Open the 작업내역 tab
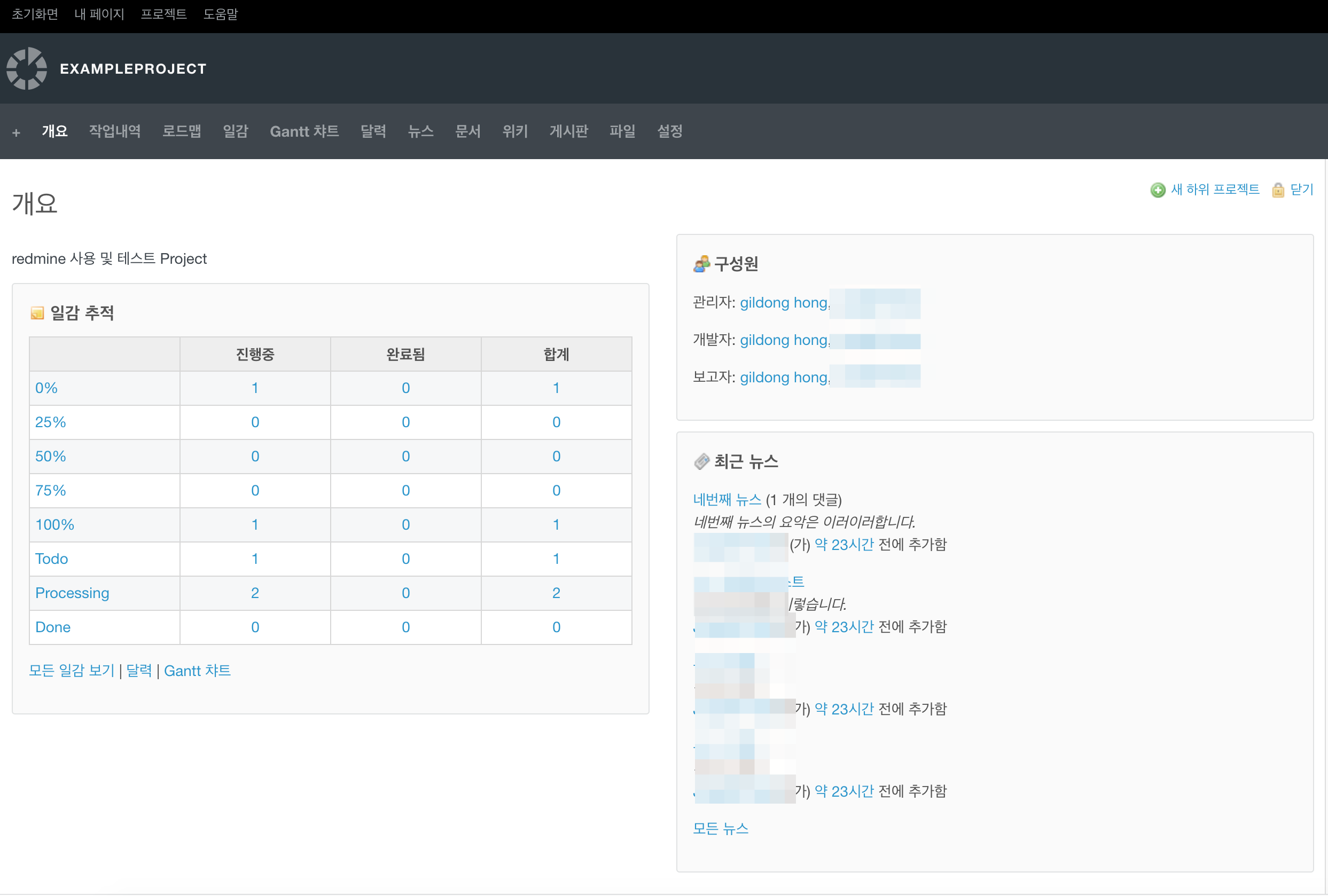1328x896 pixels. tap(115, 131)
